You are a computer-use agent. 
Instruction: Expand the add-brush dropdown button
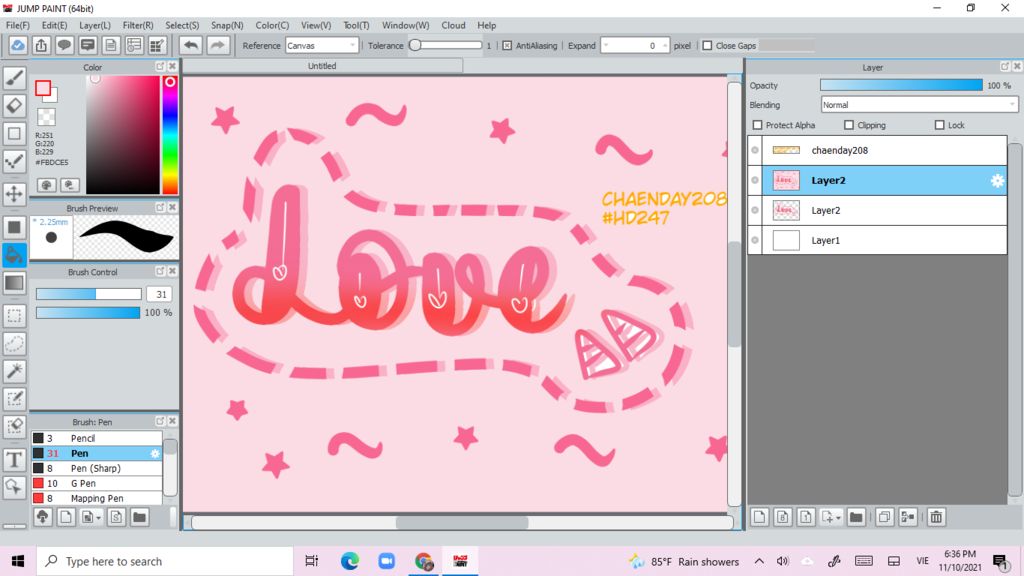pos(91,517)
